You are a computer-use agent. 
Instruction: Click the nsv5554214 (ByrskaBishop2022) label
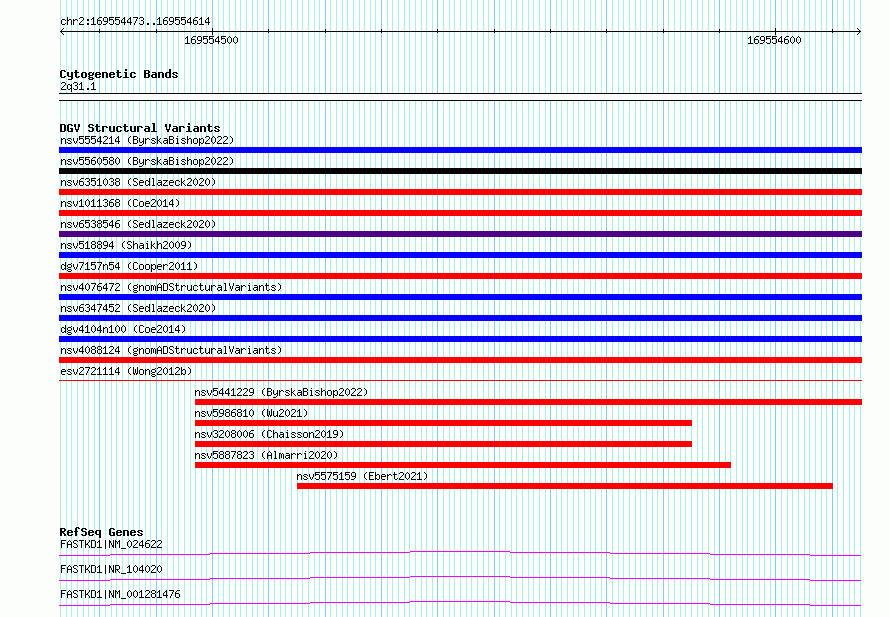point(147,140)
